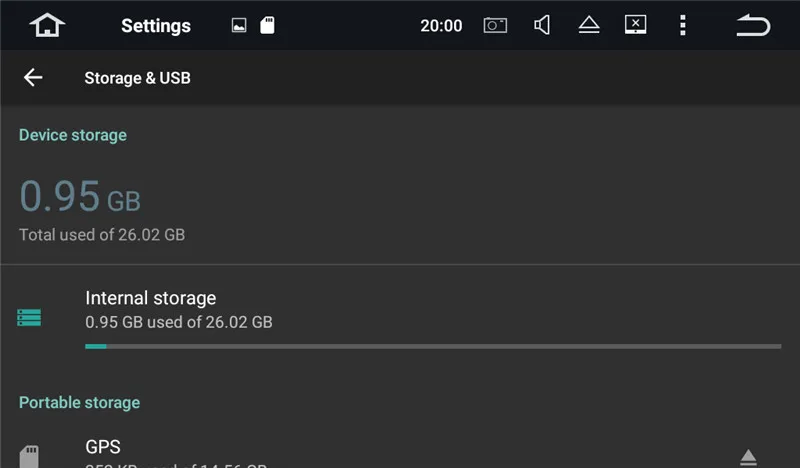Screen dimensions: 800x468
Task: Tap the 20:00 clock display
Action: [x=441, y=26]
